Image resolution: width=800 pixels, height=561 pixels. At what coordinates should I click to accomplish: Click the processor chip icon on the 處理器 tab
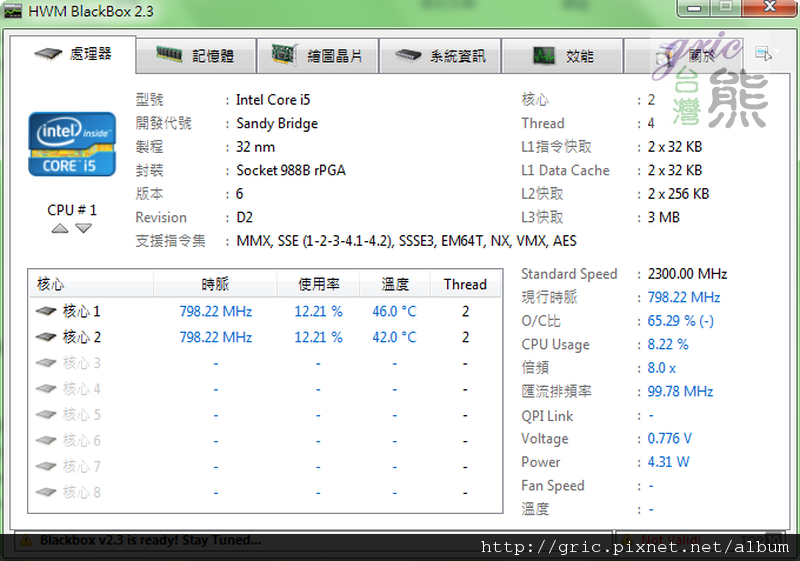[48, 53]
